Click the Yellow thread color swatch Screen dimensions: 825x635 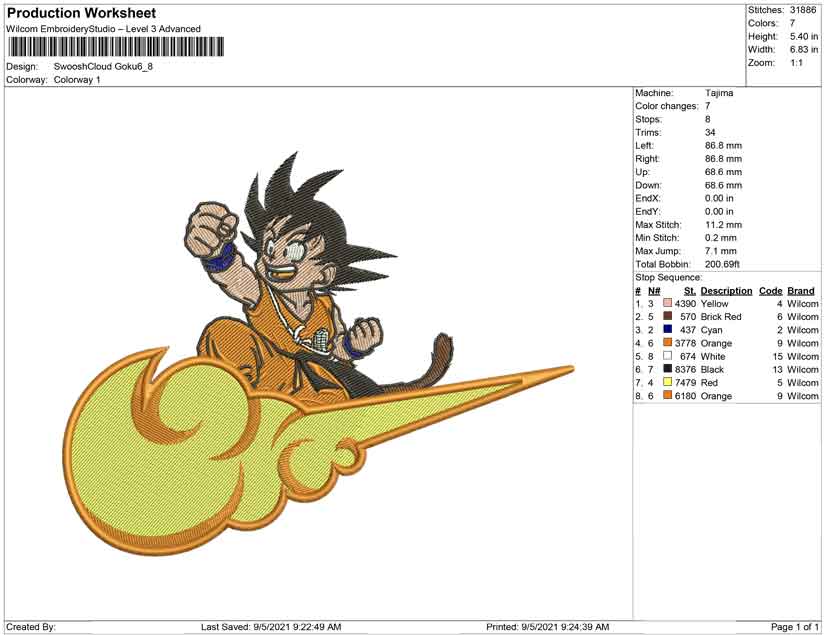668,303
